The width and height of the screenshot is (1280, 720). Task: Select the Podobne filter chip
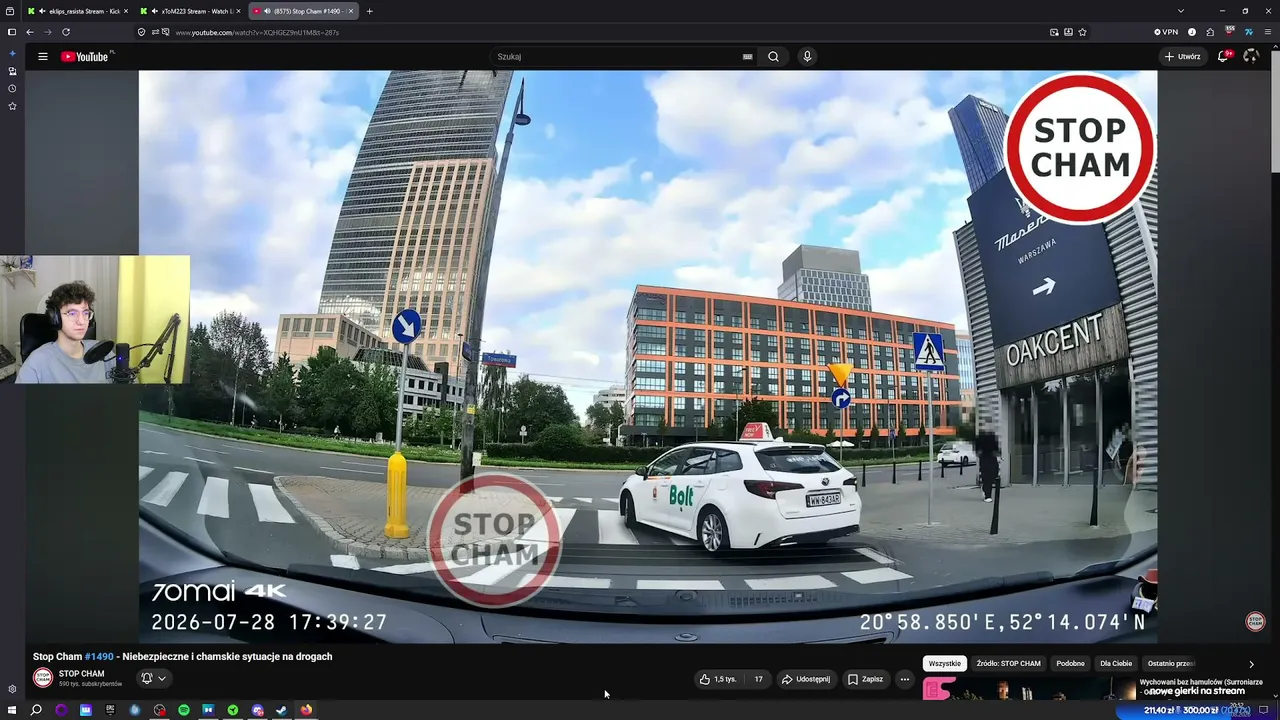[1070, 663]
